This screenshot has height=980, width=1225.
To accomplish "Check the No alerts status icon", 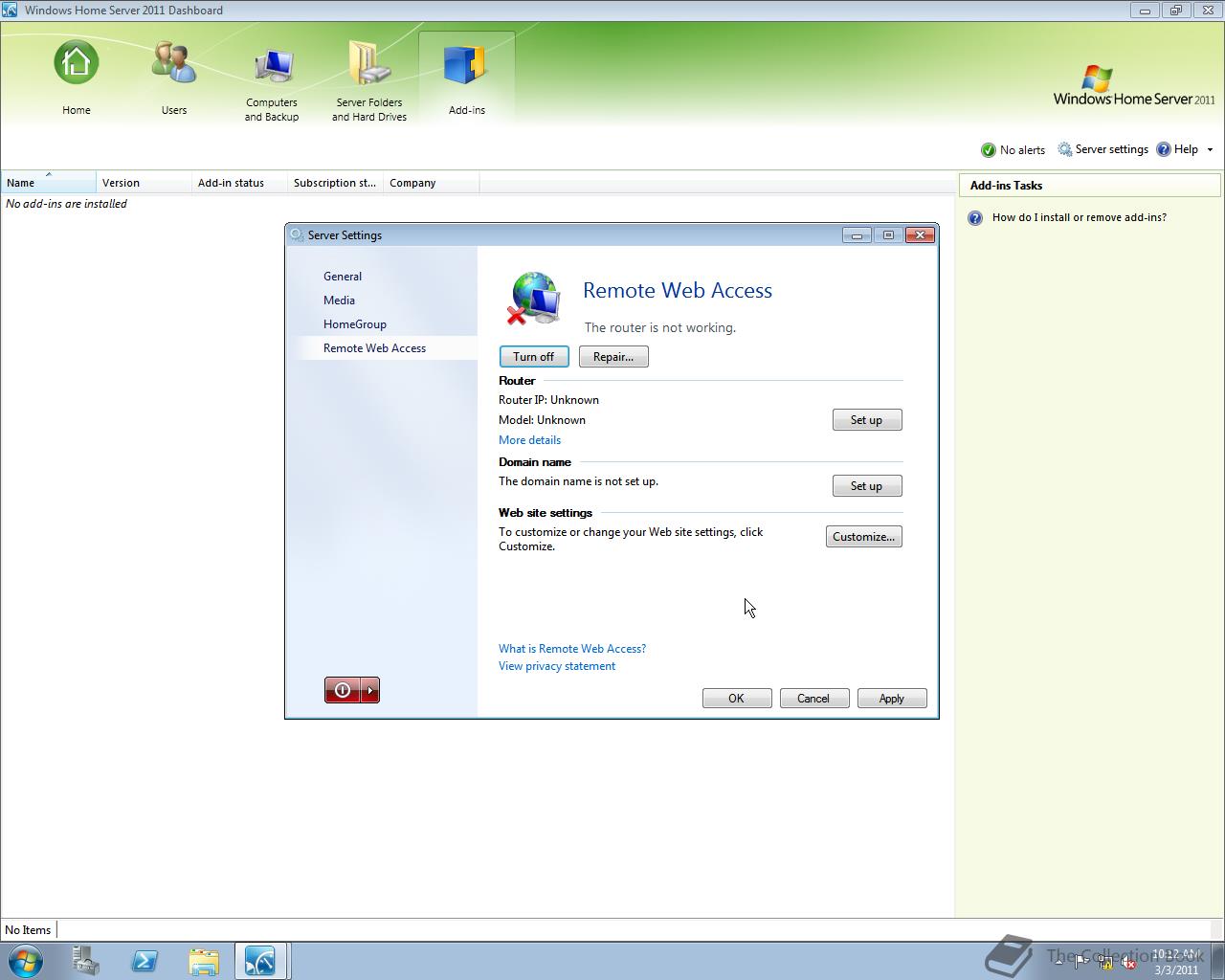I will 989,150.
